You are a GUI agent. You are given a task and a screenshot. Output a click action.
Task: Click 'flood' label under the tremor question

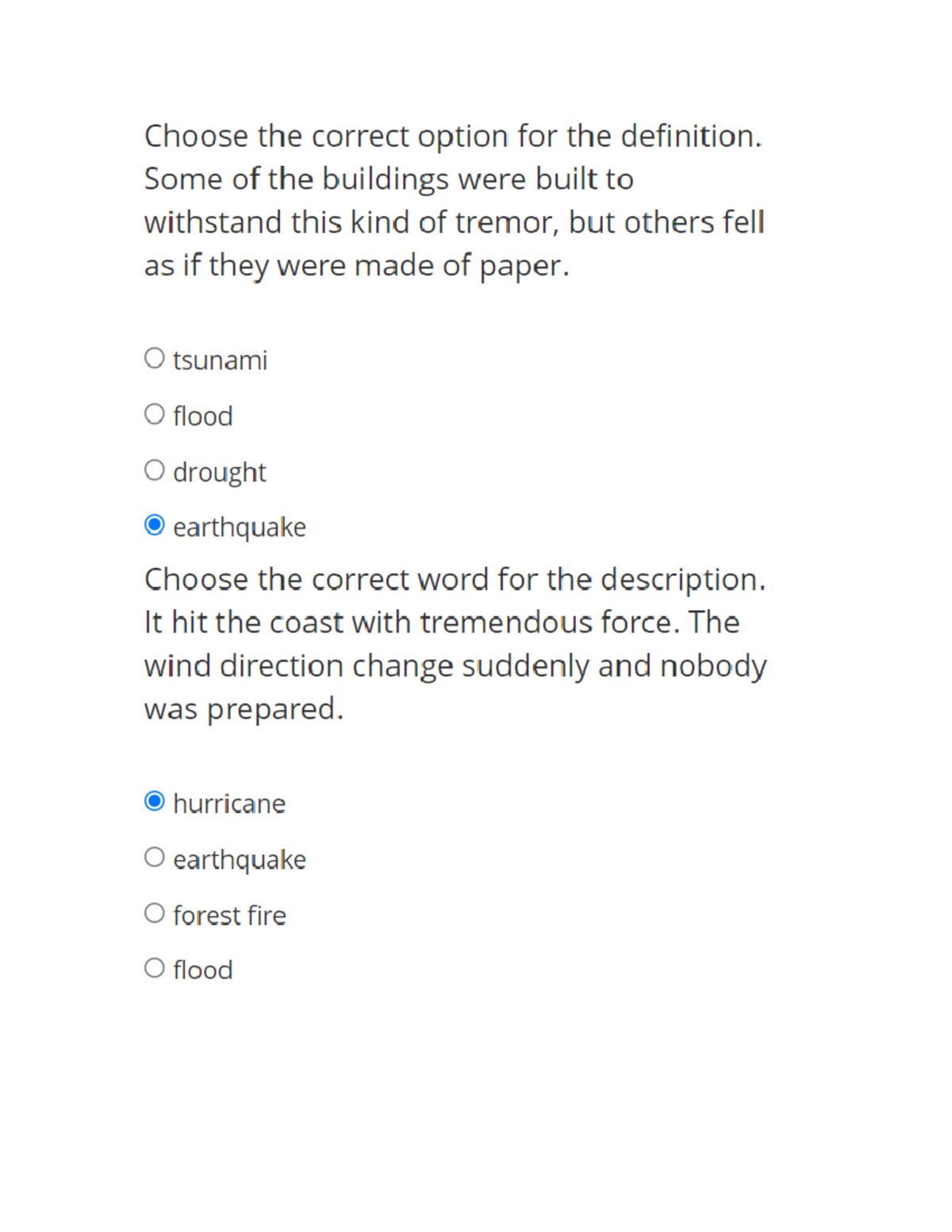[x=203, y=416]
